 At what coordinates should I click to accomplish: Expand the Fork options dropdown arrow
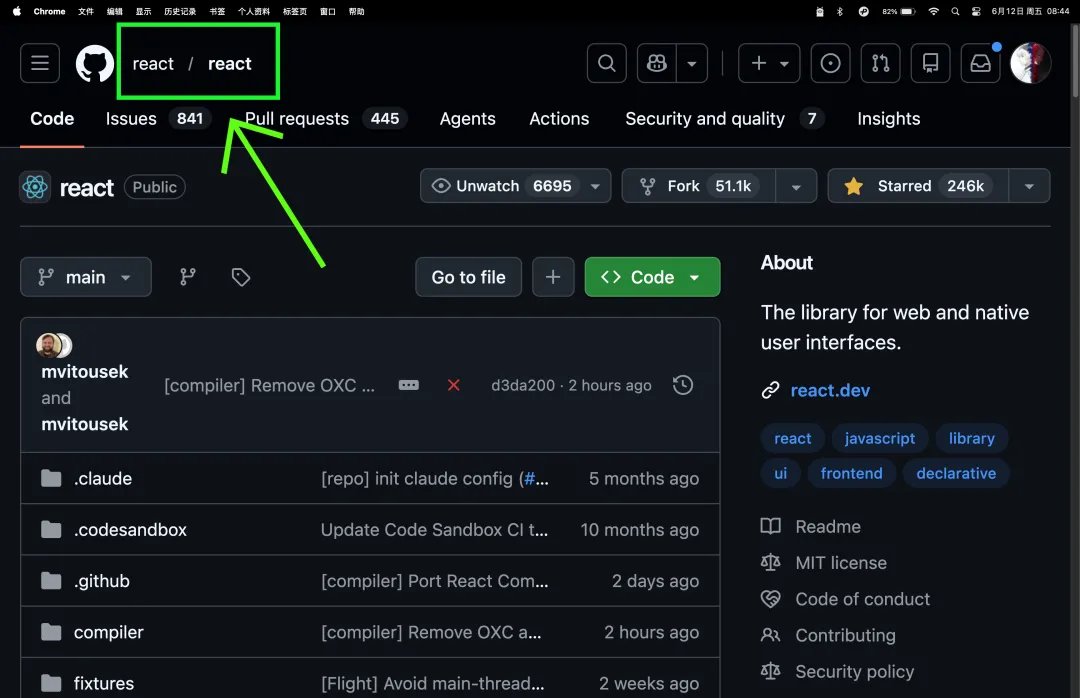click(x=796, y=186)
